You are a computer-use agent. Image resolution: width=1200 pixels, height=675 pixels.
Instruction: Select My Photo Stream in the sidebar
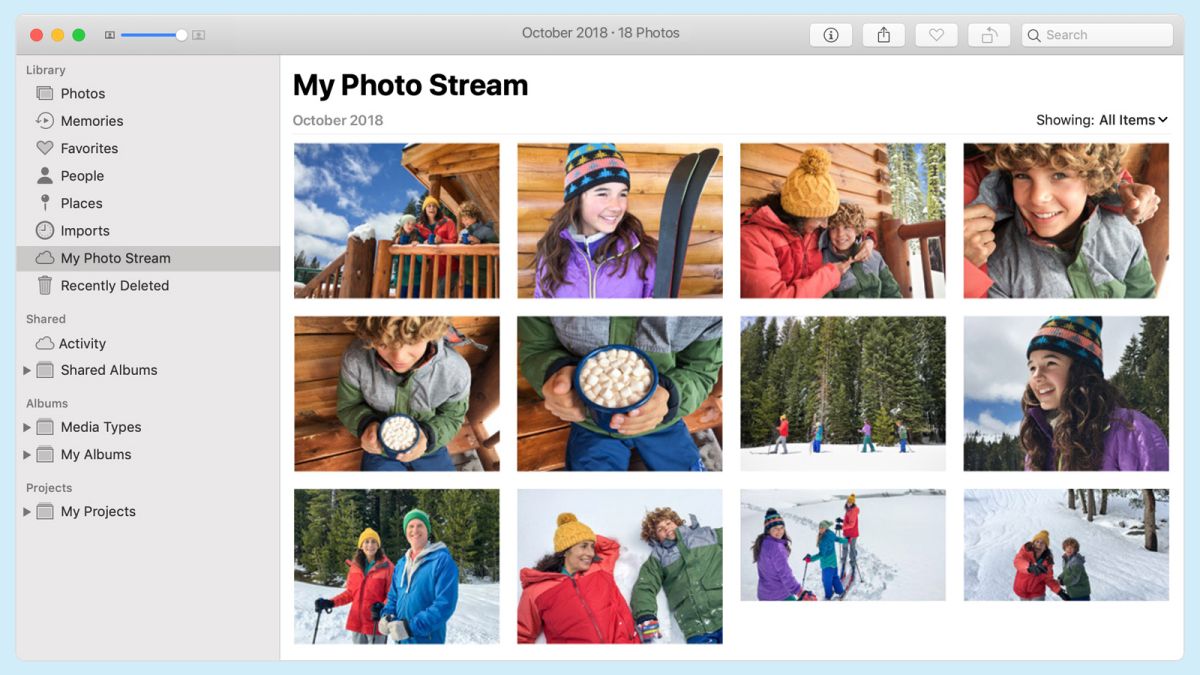pos(116,257)
